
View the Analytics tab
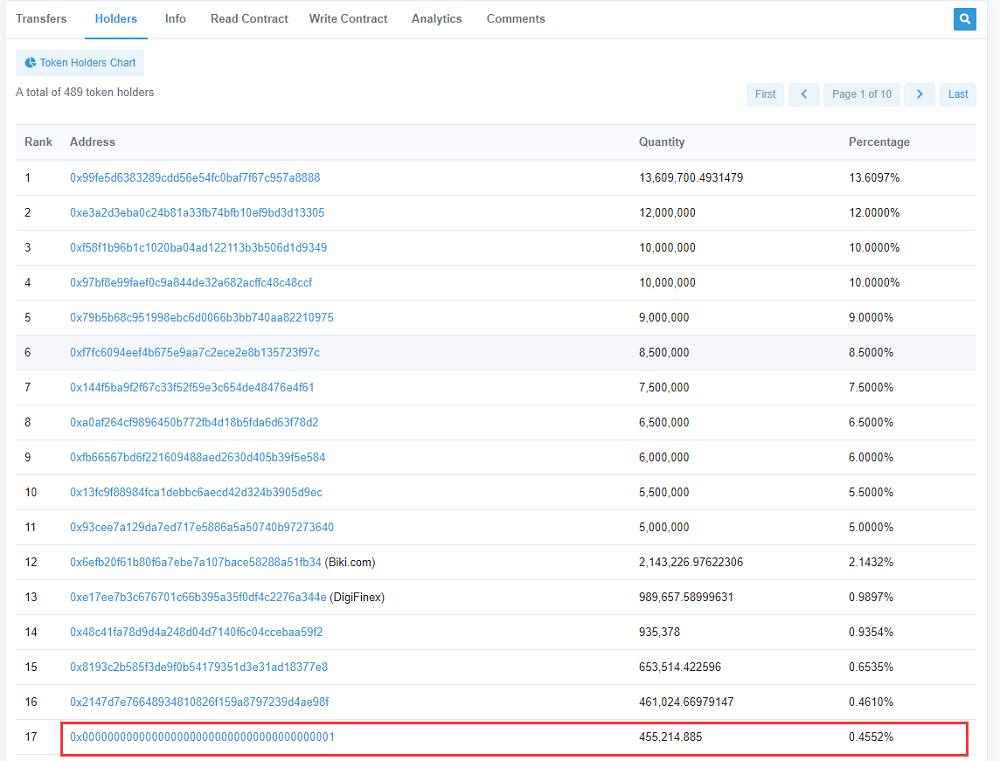coord(436,19)
